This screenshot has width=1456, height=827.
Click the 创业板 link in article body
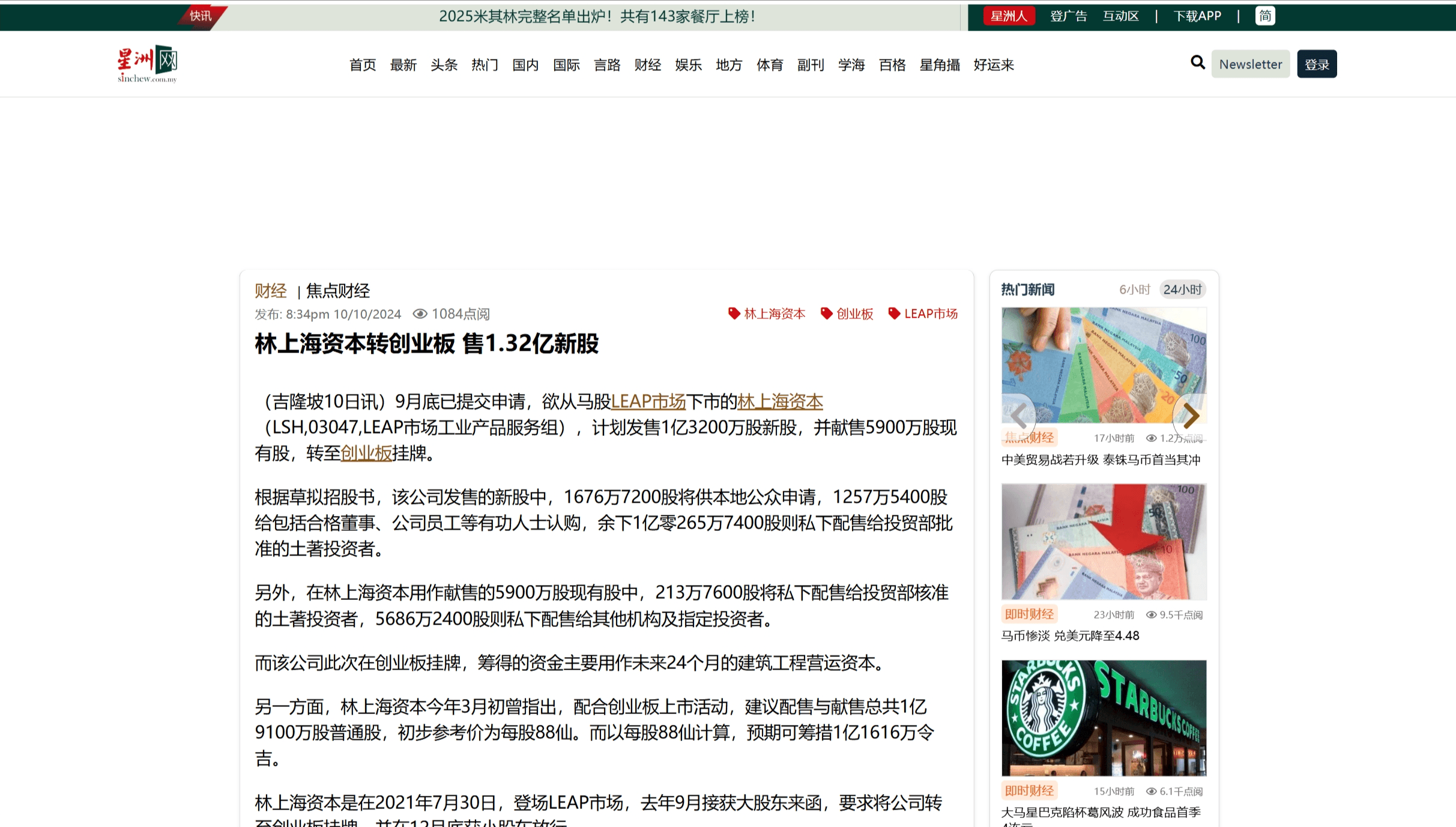(x=366, y=453)
